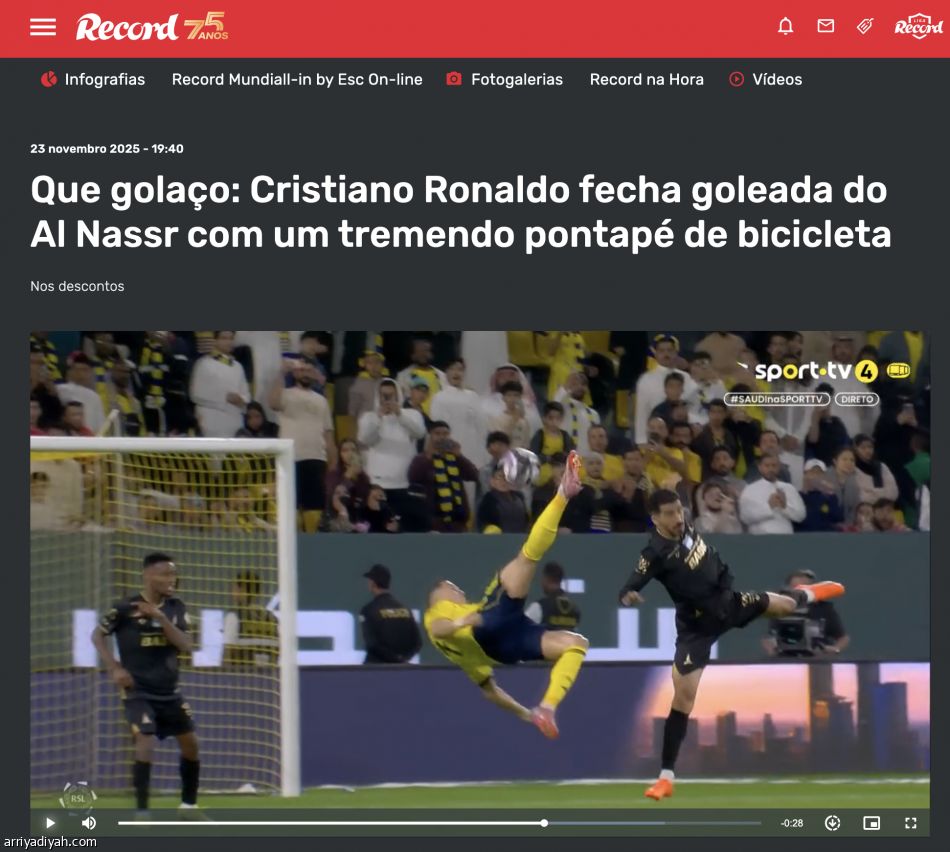Click the Record 75 anos logo

pos(151,27)
